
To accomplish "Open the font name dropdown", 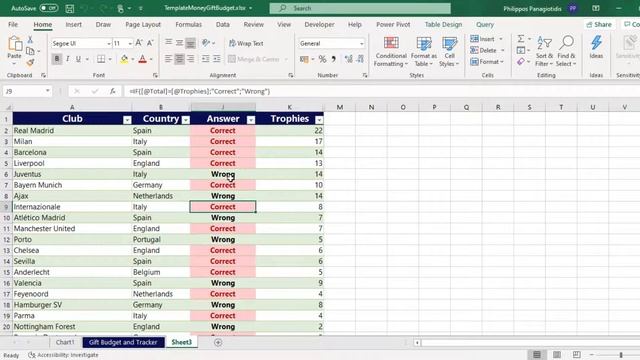I will pos(109,43).
